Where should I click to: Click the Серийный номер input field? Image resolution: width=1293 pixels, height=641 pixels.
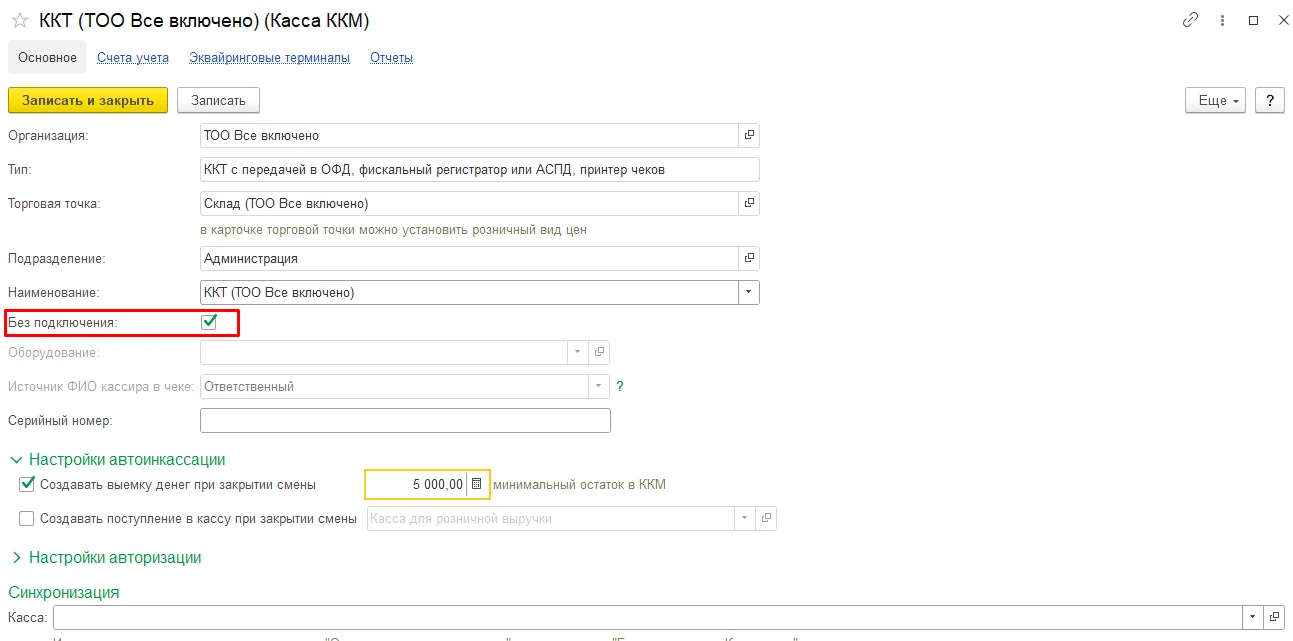pyautogui.click(x=405, y=420)
